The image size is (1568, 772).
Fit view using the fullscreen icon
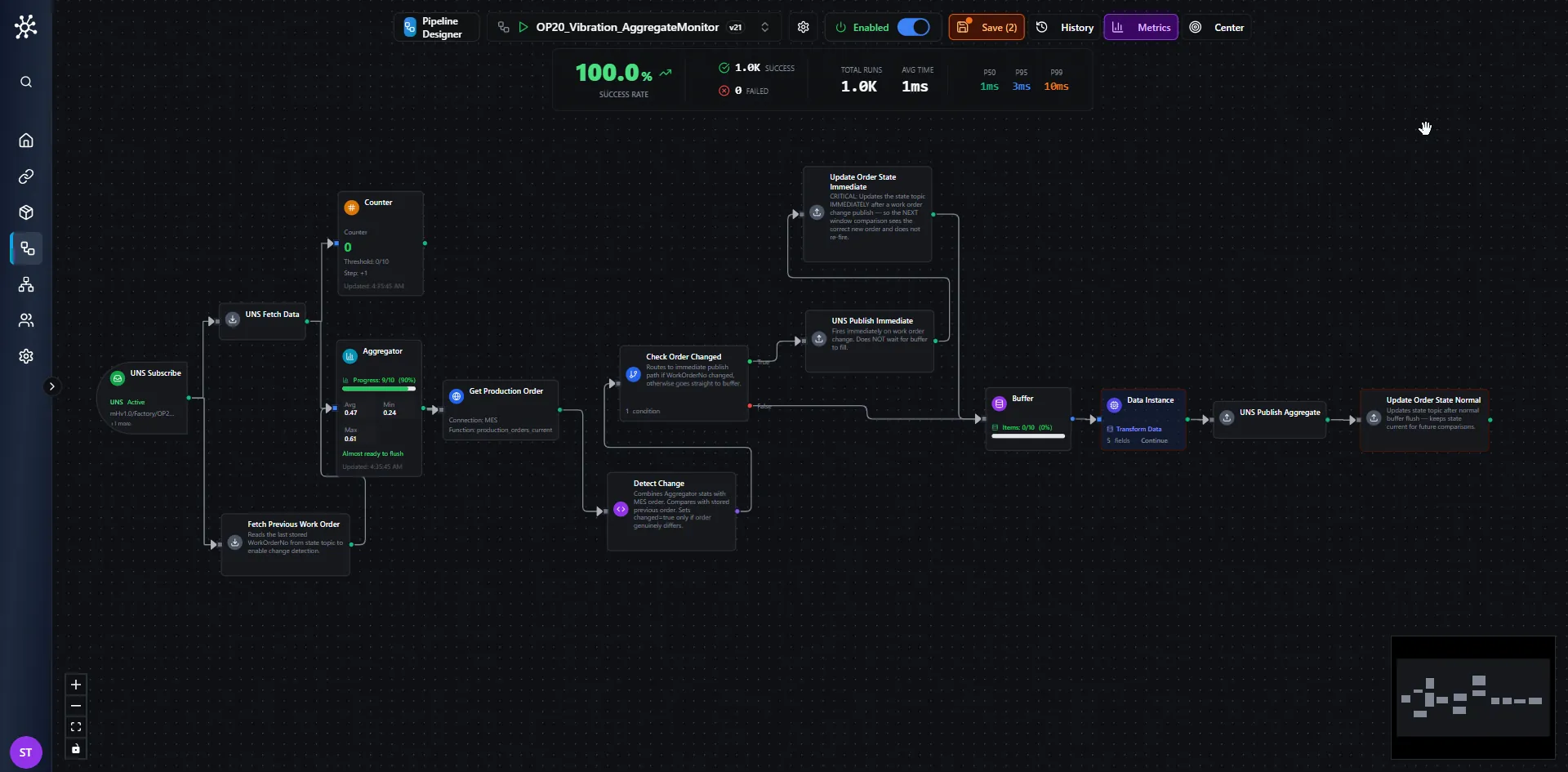click(x=76, y=727)
